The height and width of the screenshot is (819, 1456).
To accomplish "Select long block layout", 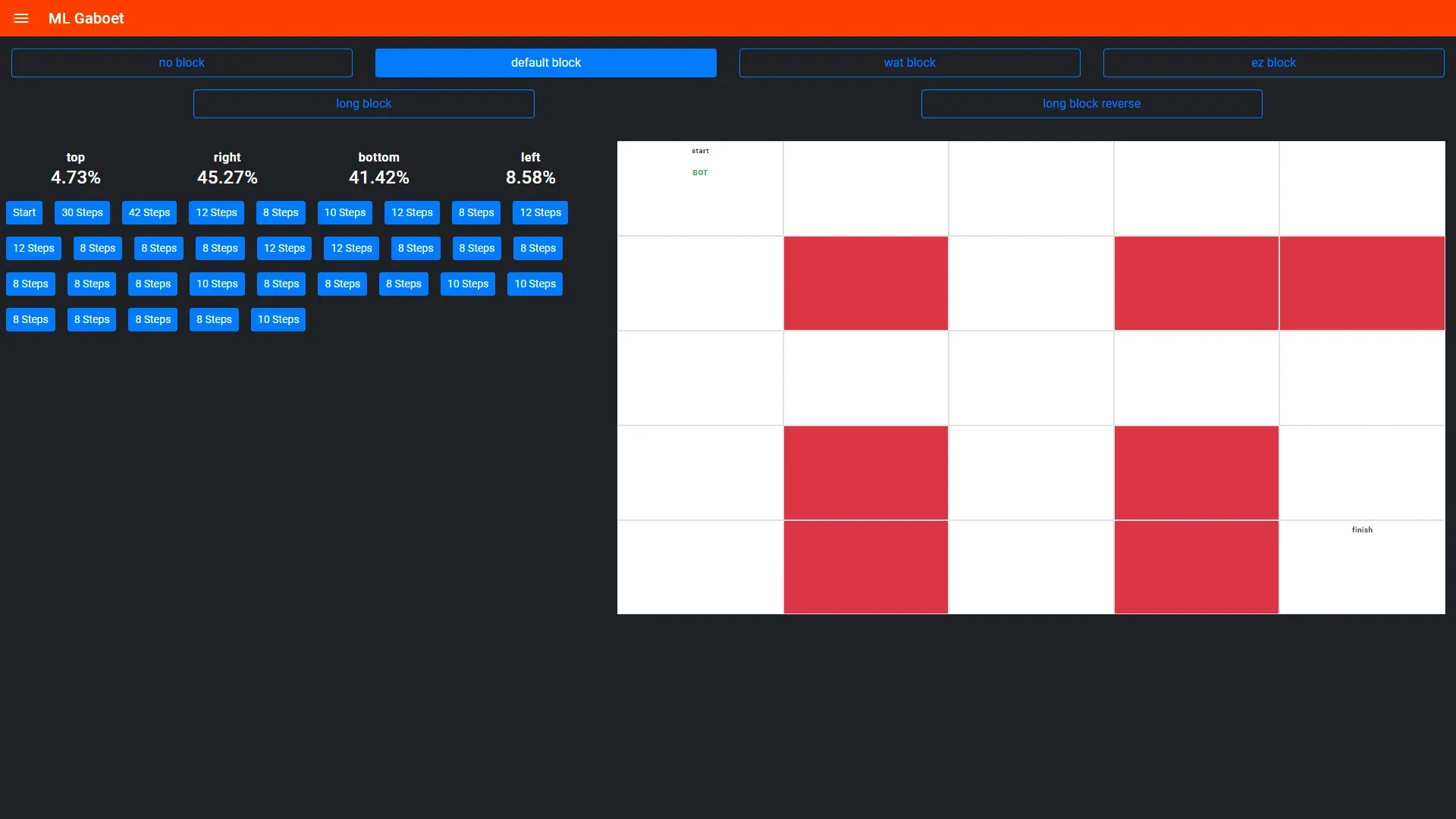I will [363, 104].
